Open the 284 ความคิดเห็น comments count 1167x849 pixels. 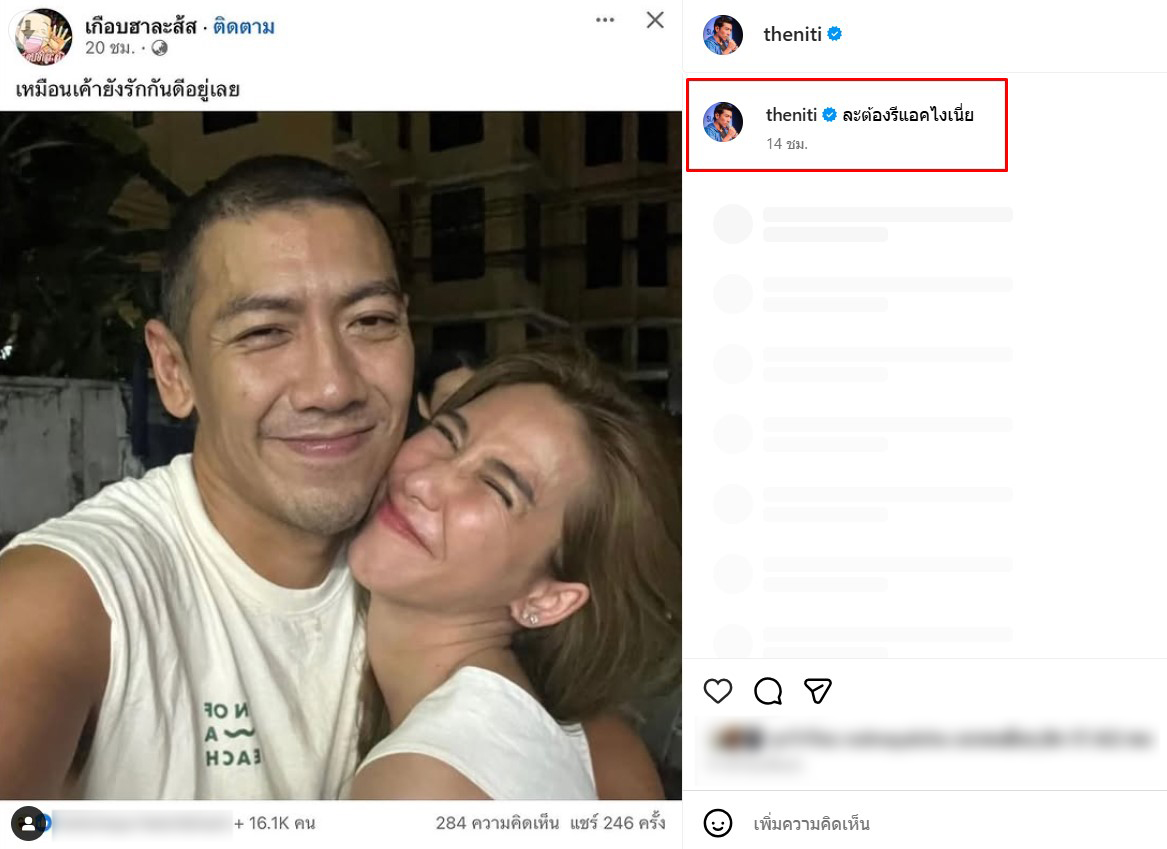click(497, 823)
